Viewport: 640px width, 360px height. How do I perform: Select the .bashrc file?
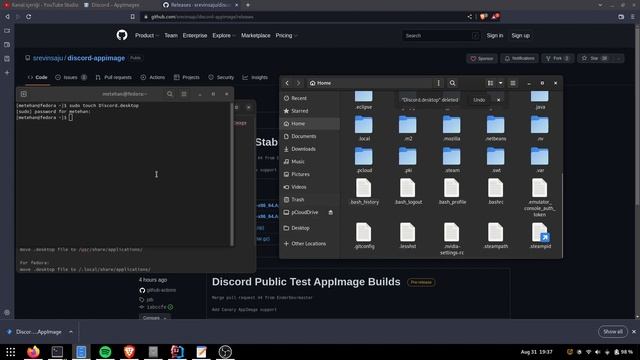(495, 191)
